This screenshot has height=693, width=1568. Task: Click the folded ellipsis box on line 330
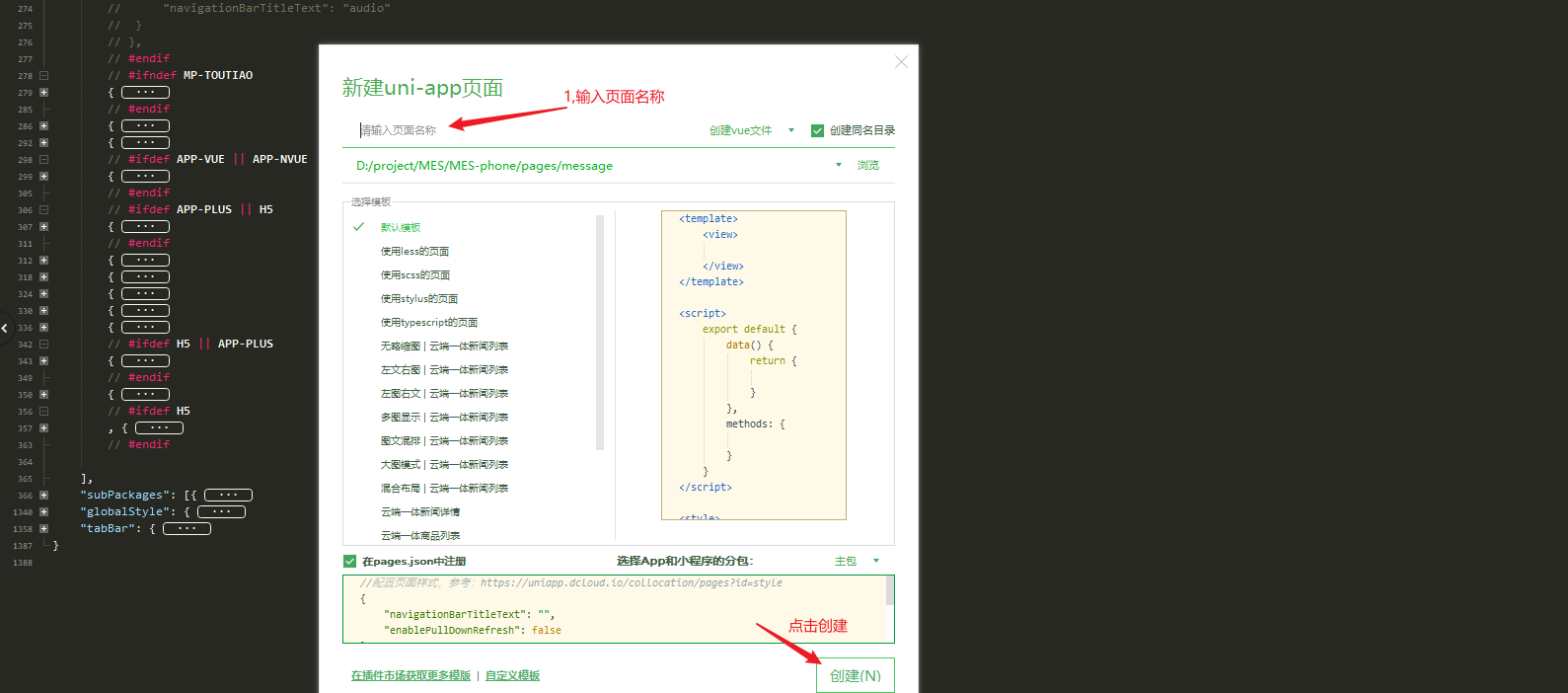(145, 310)
